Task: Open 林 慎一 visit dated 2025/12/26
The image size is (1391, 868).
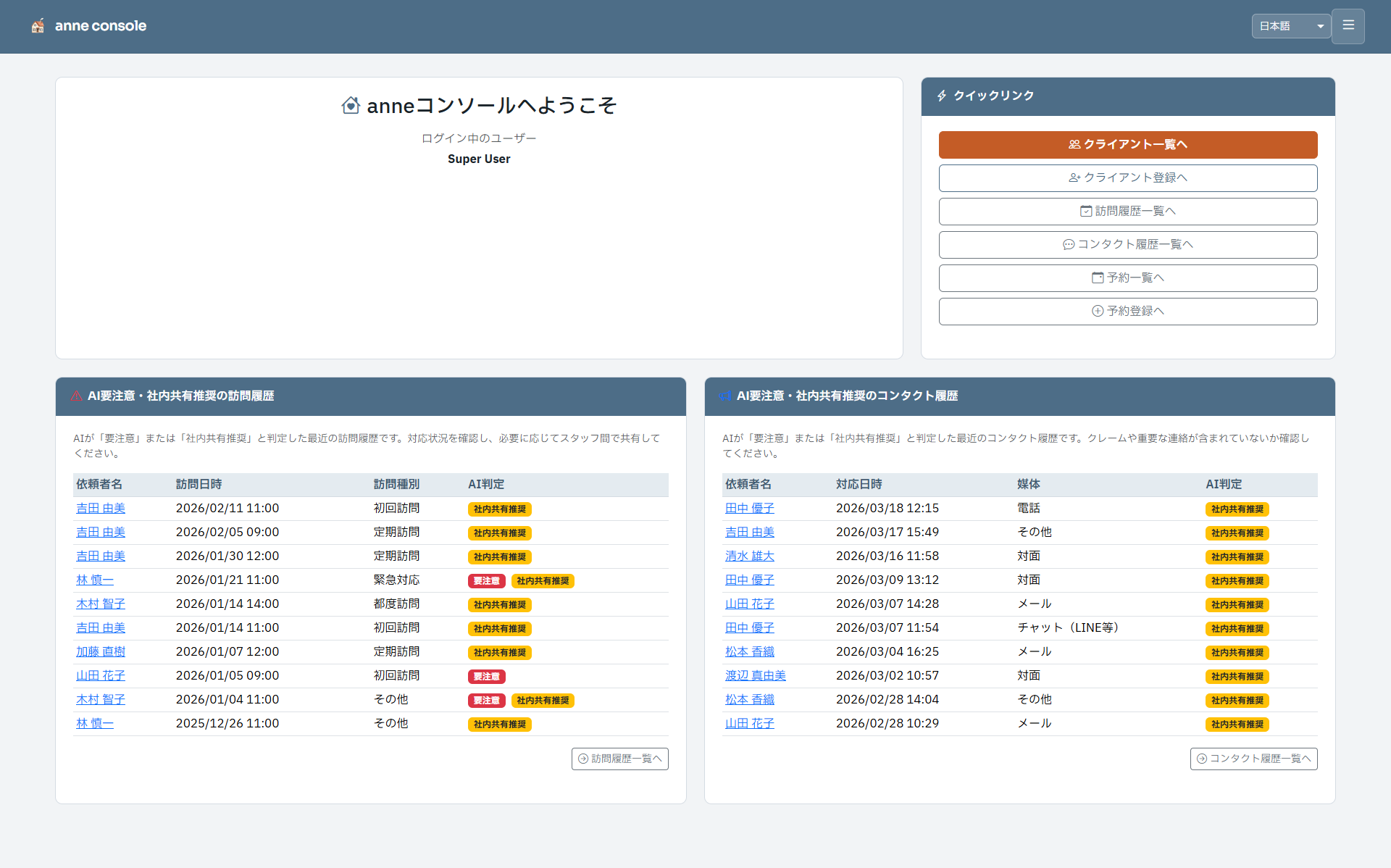Action: coord(95,724)
